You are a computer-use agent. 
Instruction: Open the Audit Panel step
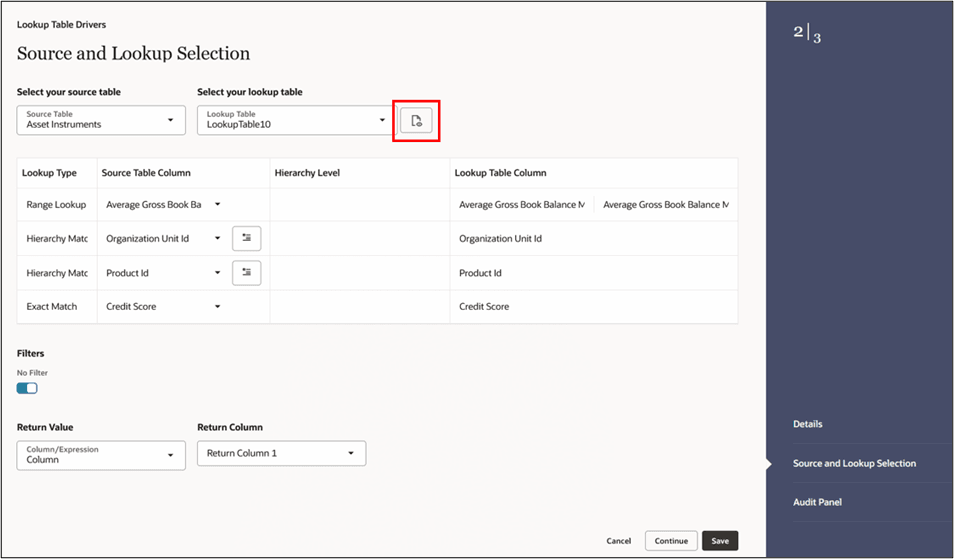[x=817, y=502]
